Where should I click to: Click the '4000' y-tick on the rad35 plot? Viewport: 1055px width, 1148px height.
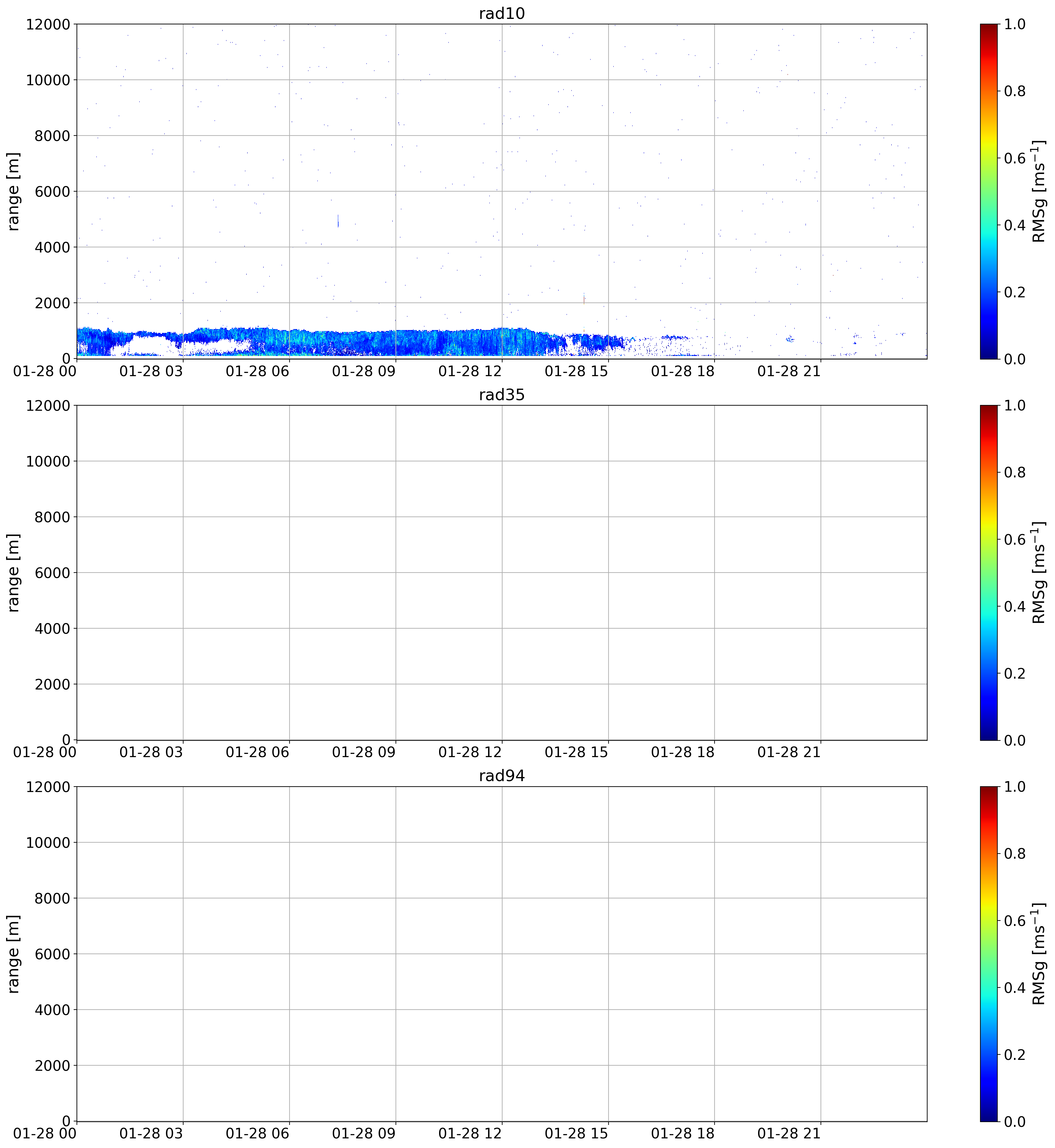point(52,628)
